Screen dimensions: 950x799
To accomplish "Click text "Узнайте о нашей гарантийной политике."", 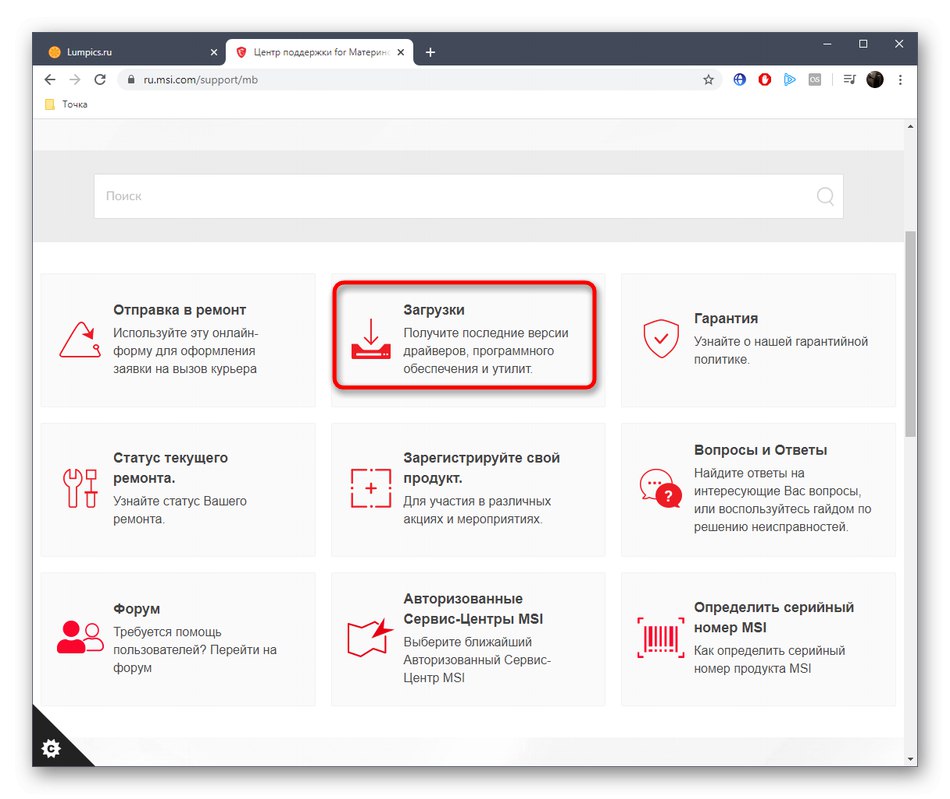I will tap(781, 350).
